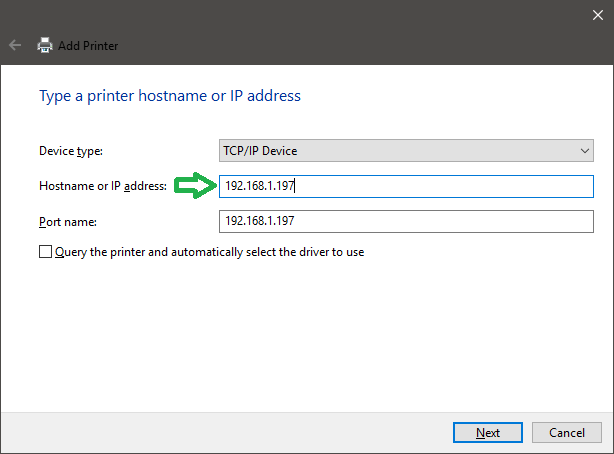Click the 'Add Printer' window title text
614x454 pixels.
(x=90, y=46)
